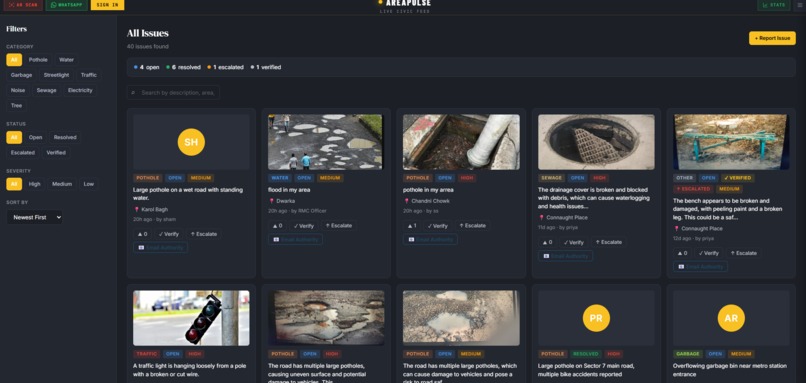806x383 pixels.
Task: Verify the broken bench issue
Action: click(x=709, y=253)
